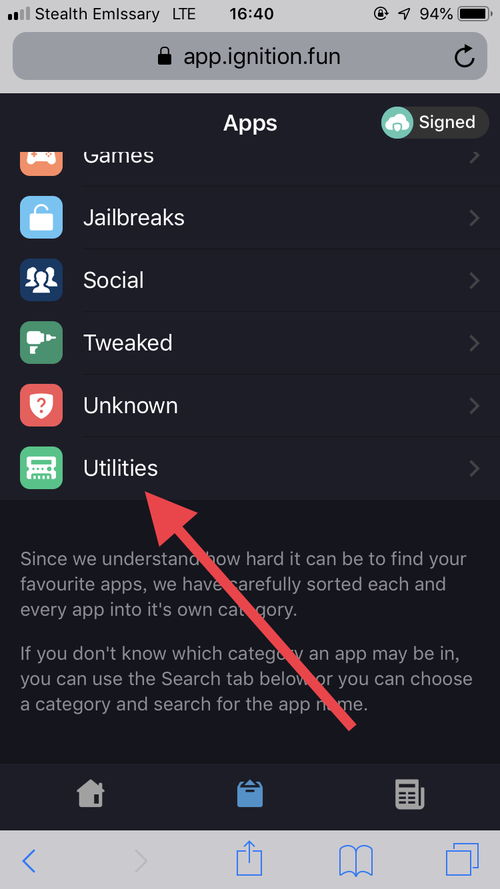500x889 pixels.
Task: Toggle the Signed filter switch
Action: tap(434, 122)
